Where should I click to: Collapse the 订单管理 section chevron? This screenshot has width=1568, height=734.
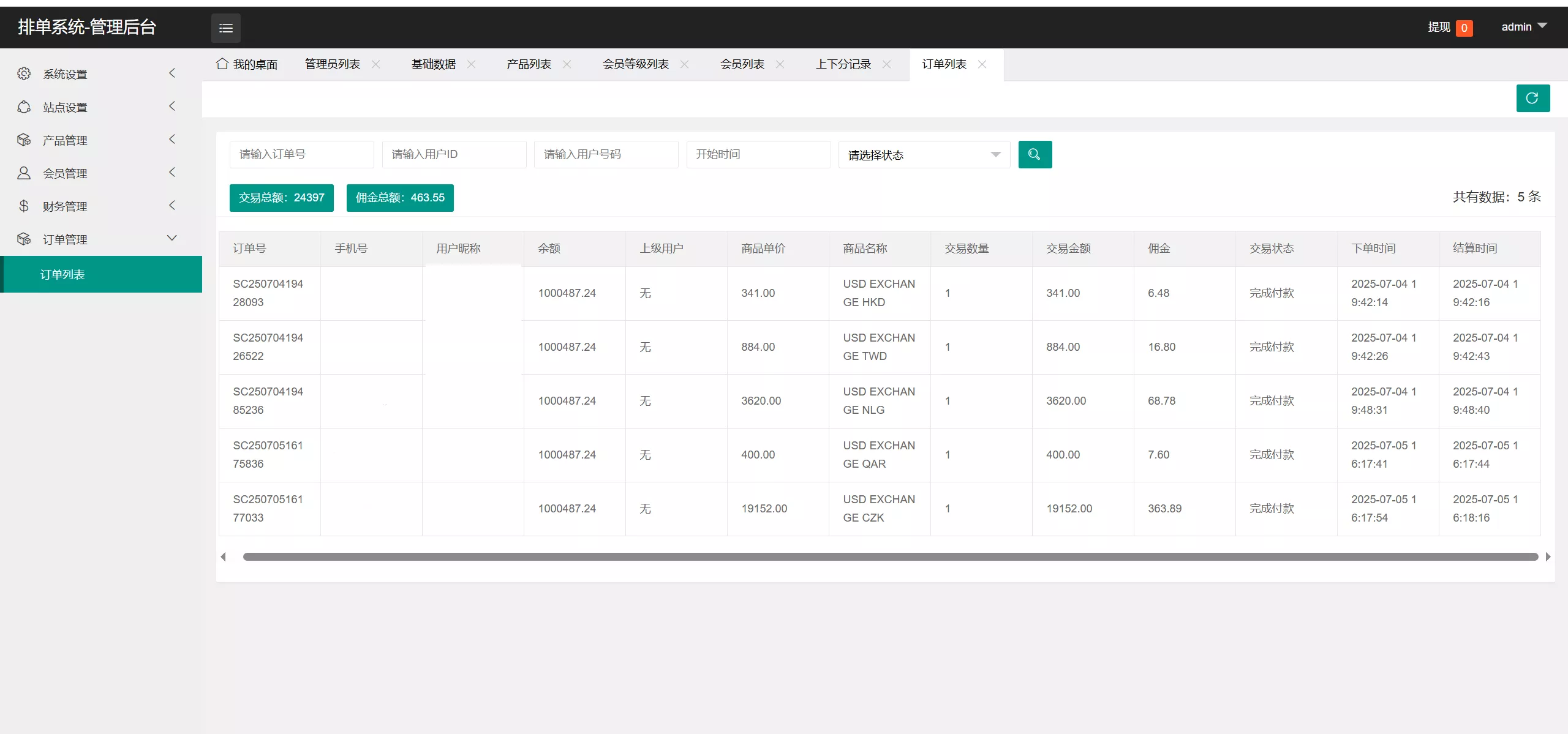click(172, 238)
